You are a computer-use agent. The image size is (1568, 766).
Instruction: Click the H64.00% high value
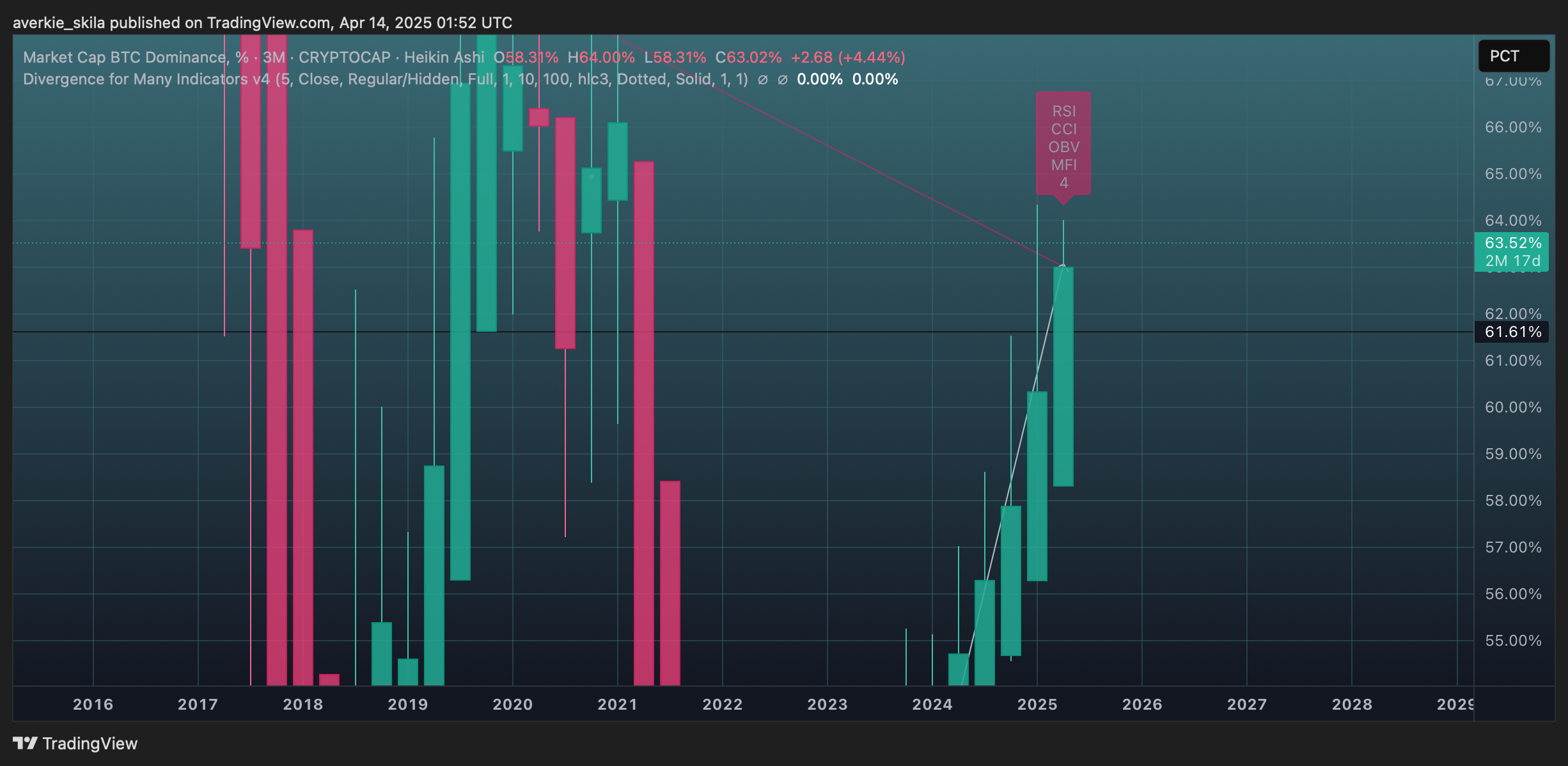tap(601, 58)
